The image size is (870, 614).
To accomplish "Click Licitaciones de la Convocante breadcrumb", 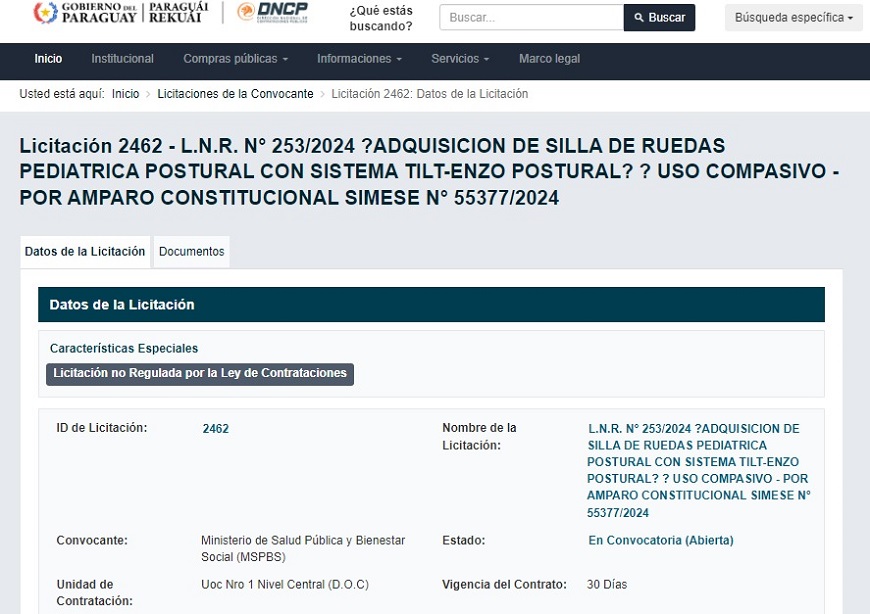I will (x=236, y=94).
